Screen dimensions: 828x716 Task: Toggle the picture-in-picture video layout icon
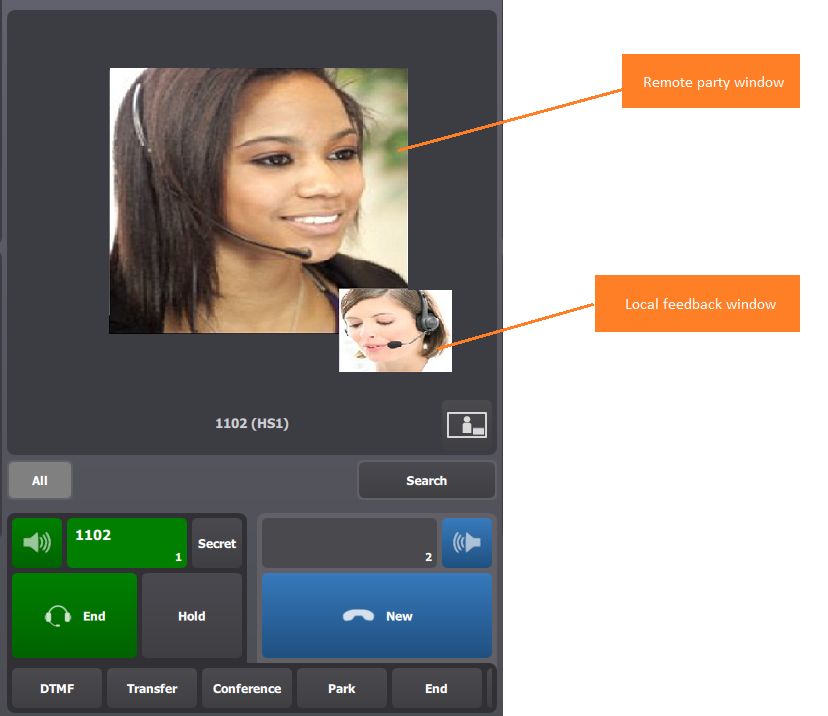click(467, 425)
